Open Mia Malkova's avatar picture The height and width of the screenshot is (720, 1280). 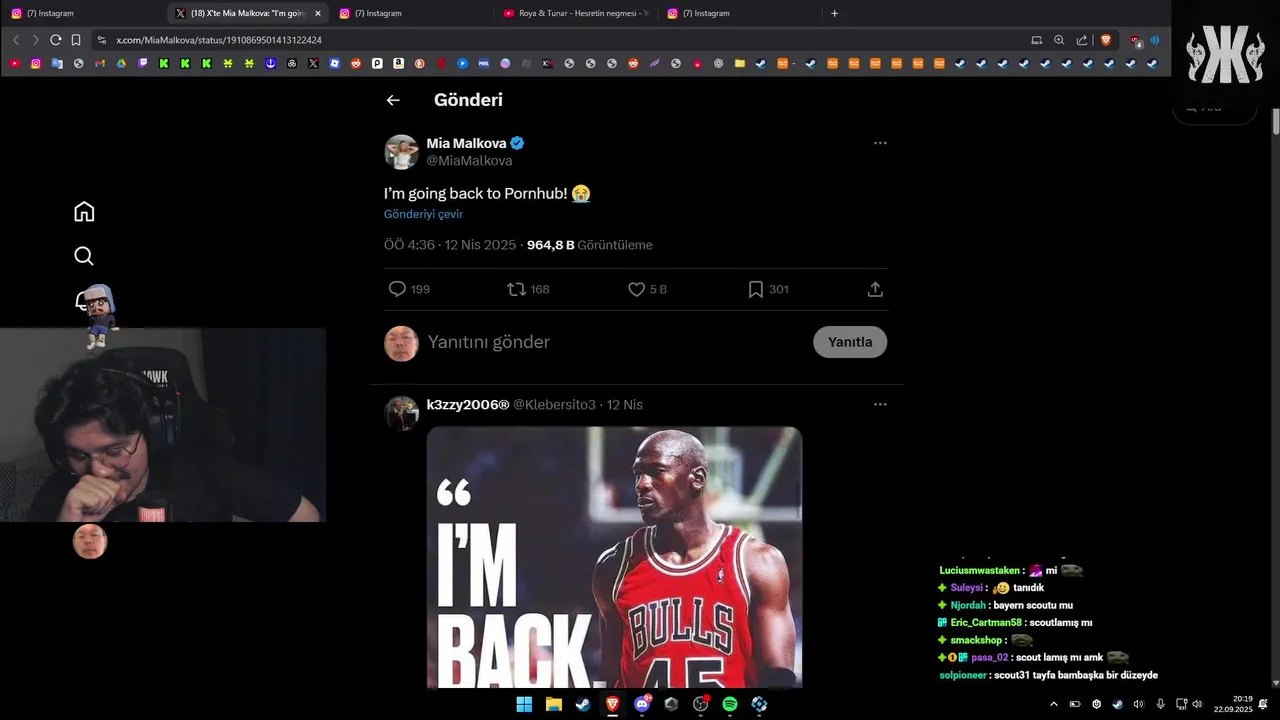(402, 152)
